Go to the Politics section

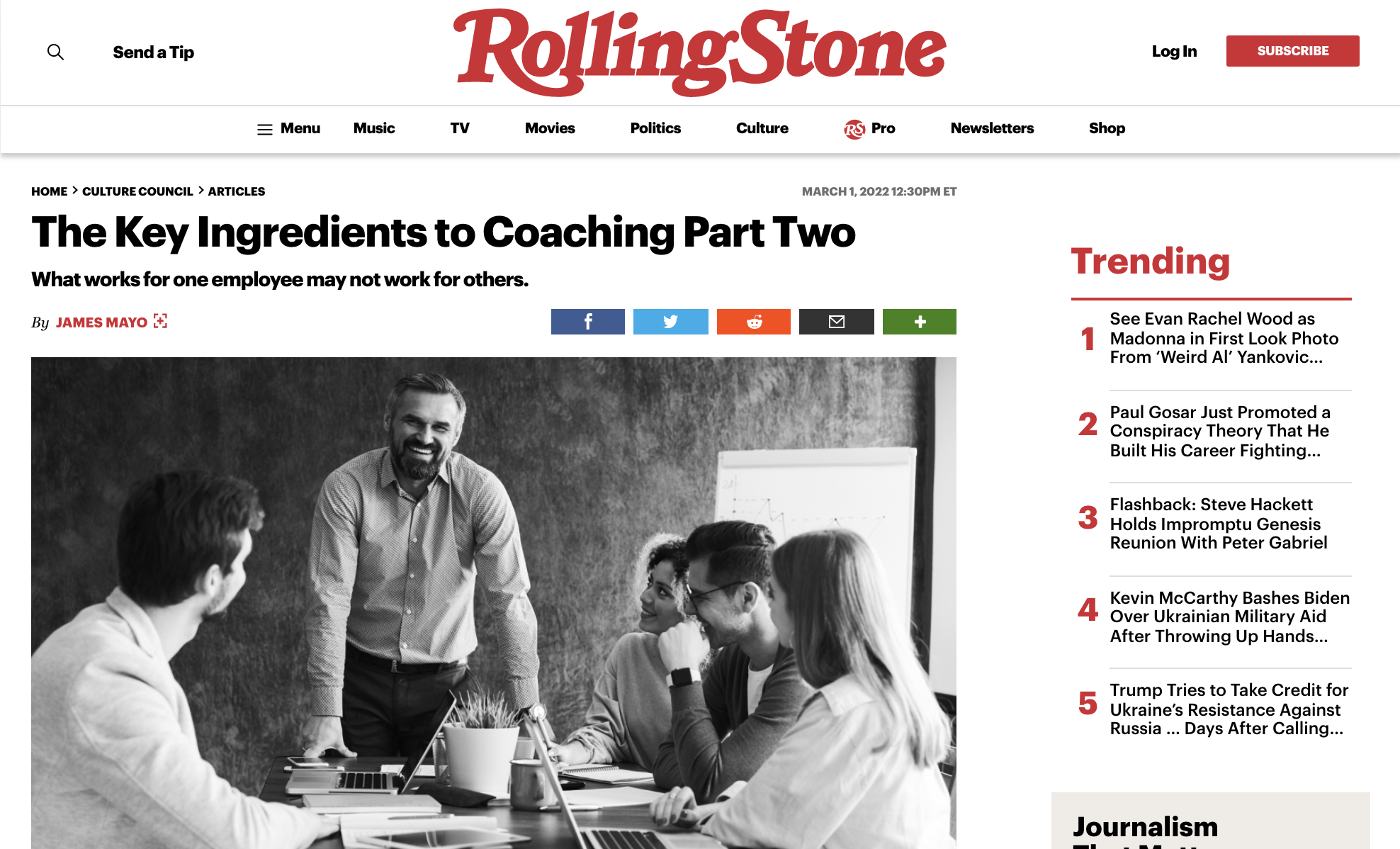pyautogui.click(x=655, y=128)
